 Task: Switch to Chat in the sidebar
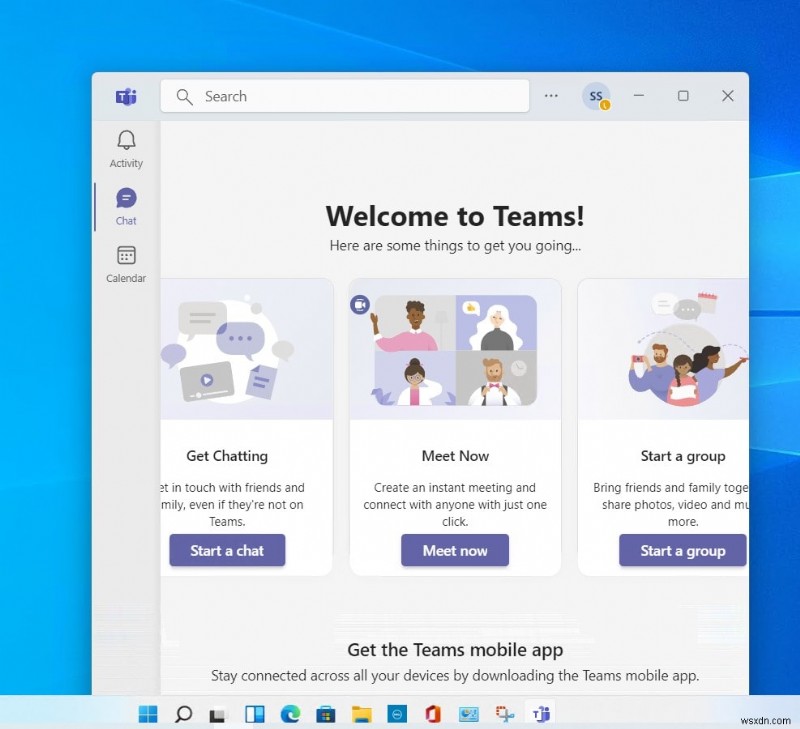[x=125, y=205]
